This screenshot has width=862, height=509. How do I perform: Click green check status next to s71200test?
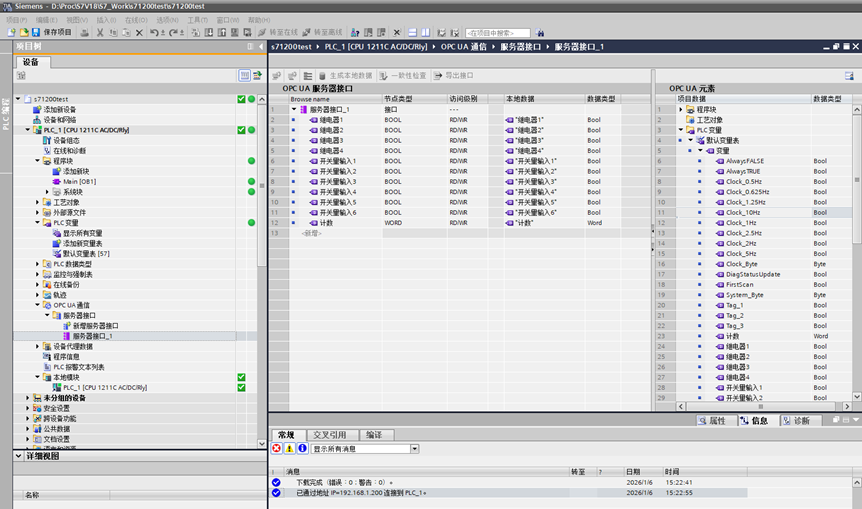[241, 99]
